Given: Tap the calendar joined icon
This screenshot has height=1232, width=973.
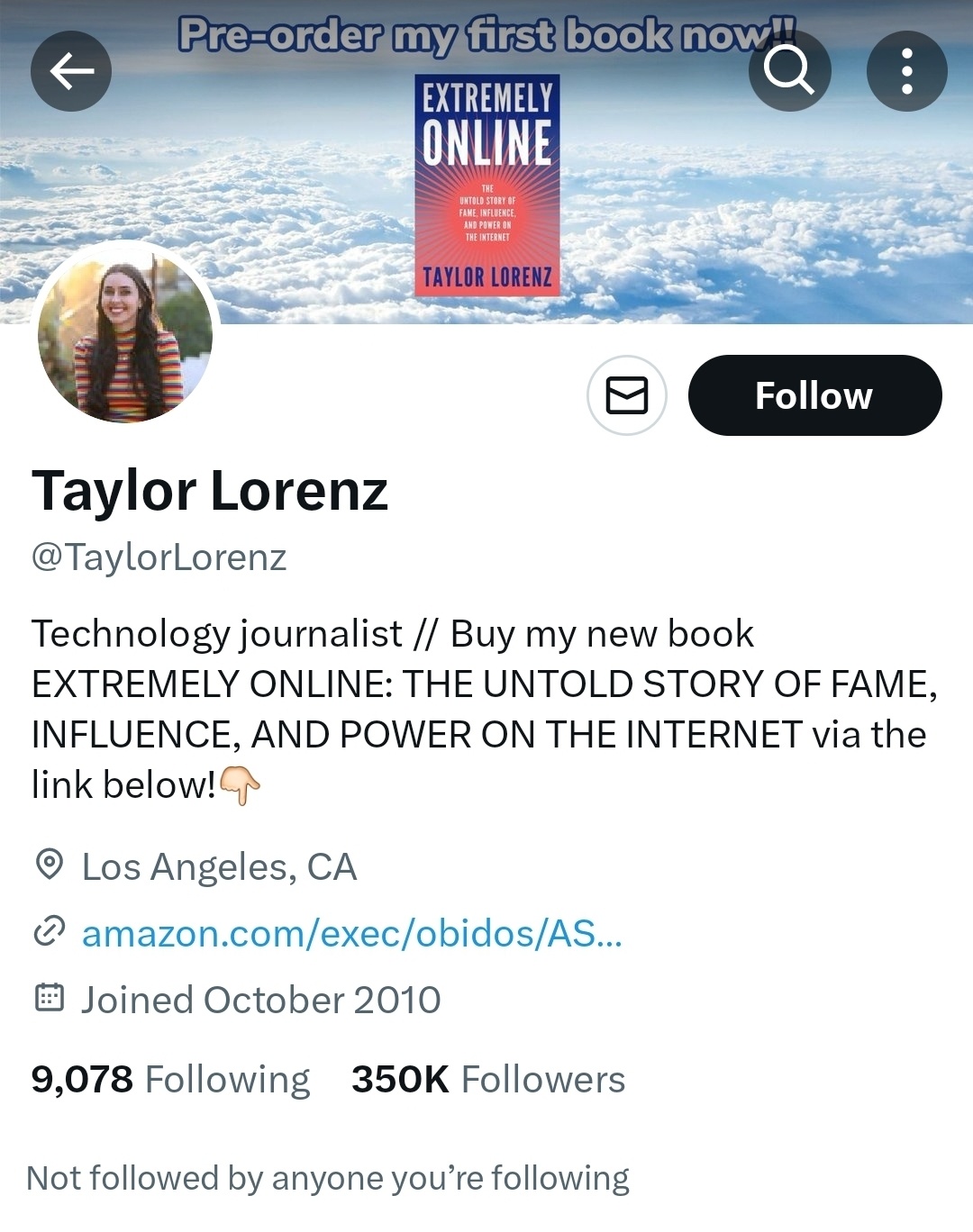Looking at the screenshot, I should (49, 998).
